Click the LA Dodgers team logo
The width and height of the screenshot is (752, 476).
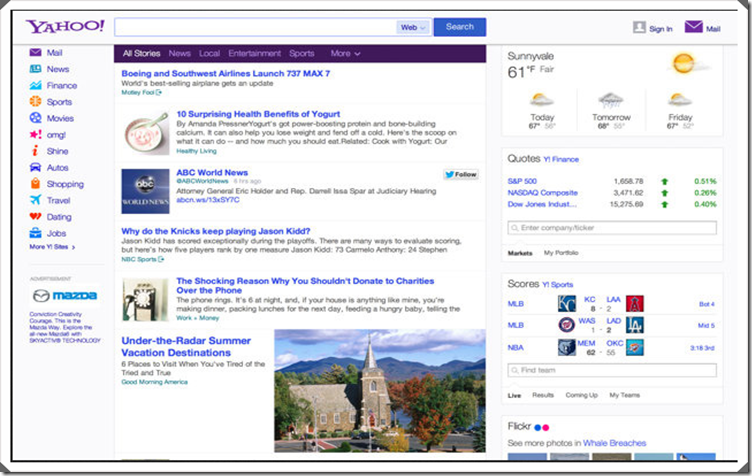(x=635, y=325)
